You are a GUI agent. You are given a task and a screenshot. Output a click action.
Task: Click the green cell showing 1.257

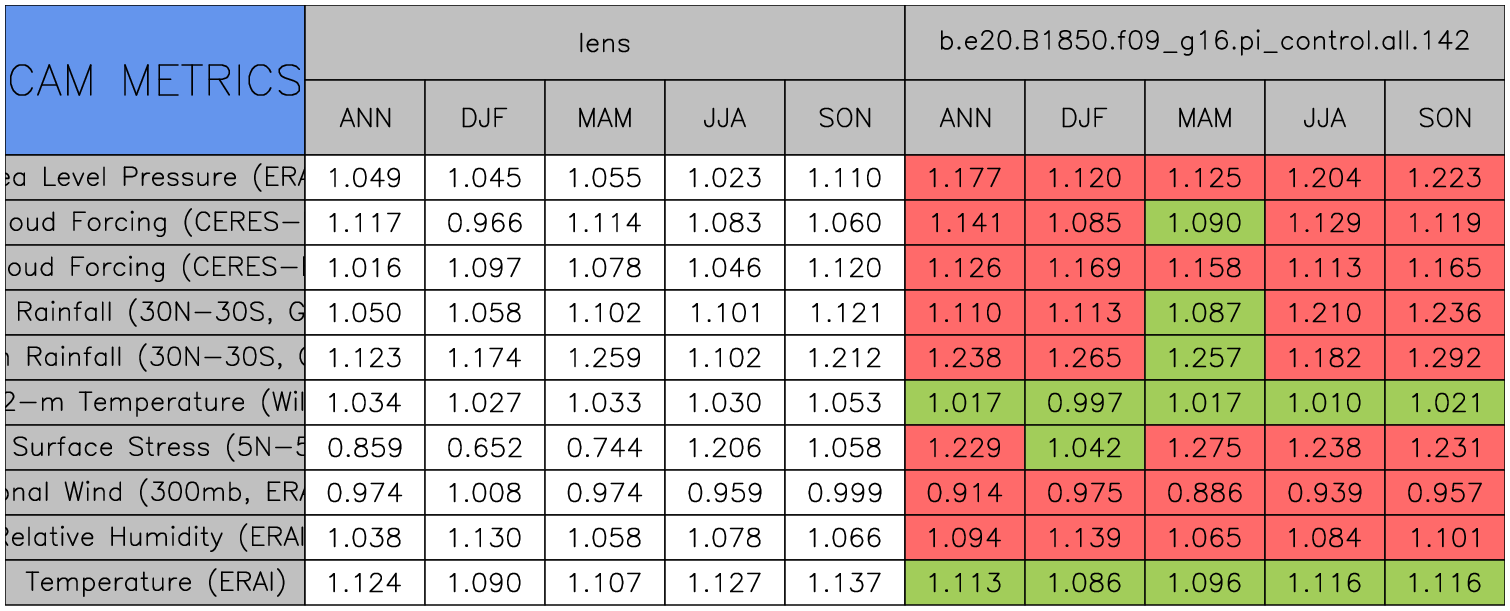[x=1205, y=357]
